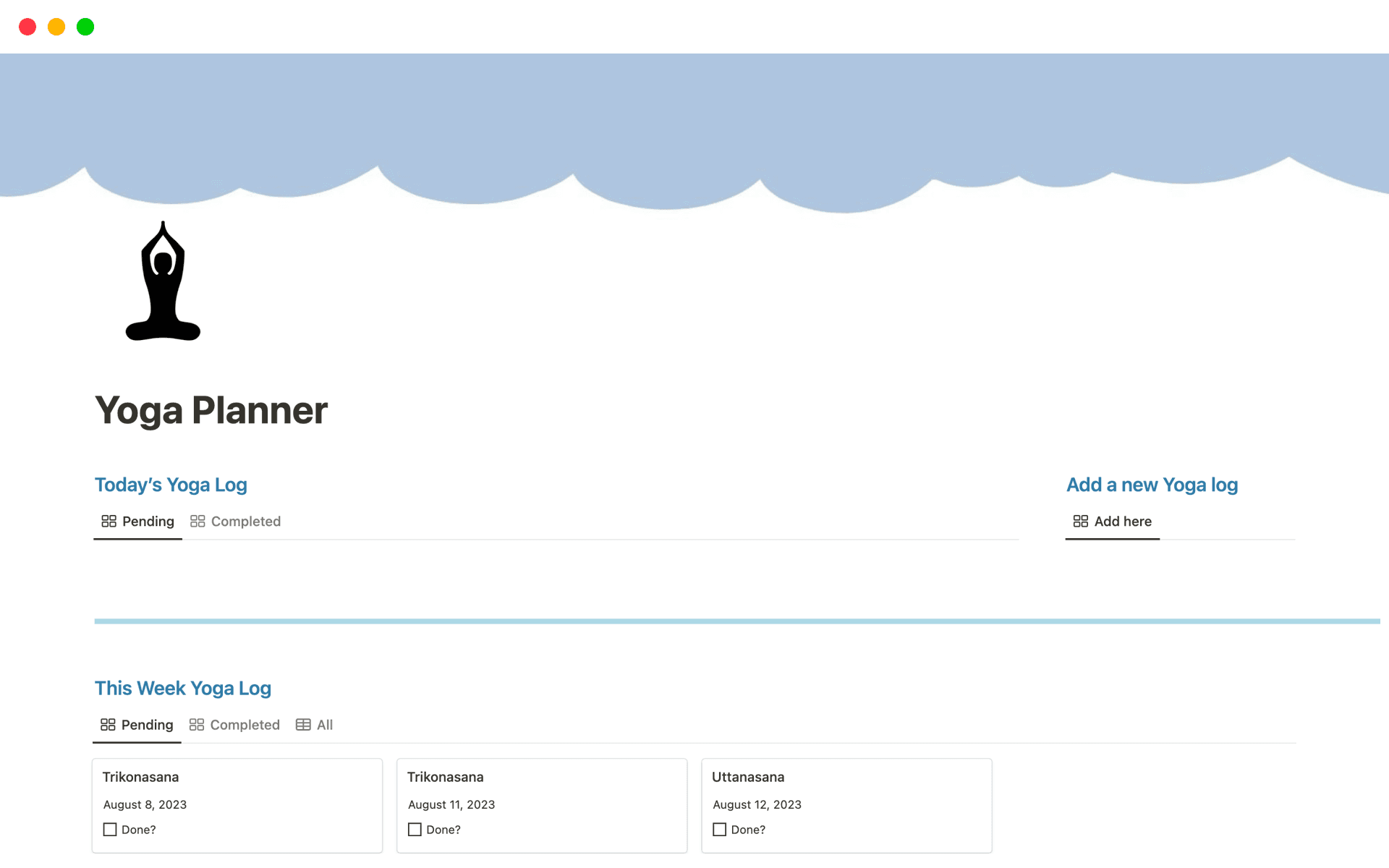Click the gallery icon beside Pending in This Week section
This screenshot has width=1389, height=868.
pyautogui.click(x=109, y=725)
